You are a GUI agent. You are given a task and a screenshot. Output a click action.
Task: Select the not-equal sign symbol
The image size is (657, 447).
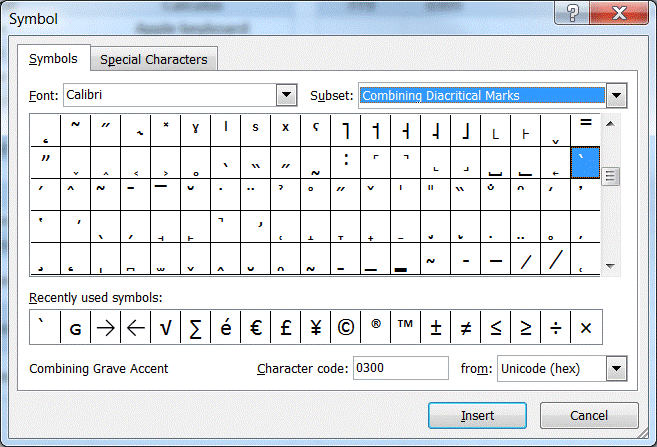click(x=466, y=327)
